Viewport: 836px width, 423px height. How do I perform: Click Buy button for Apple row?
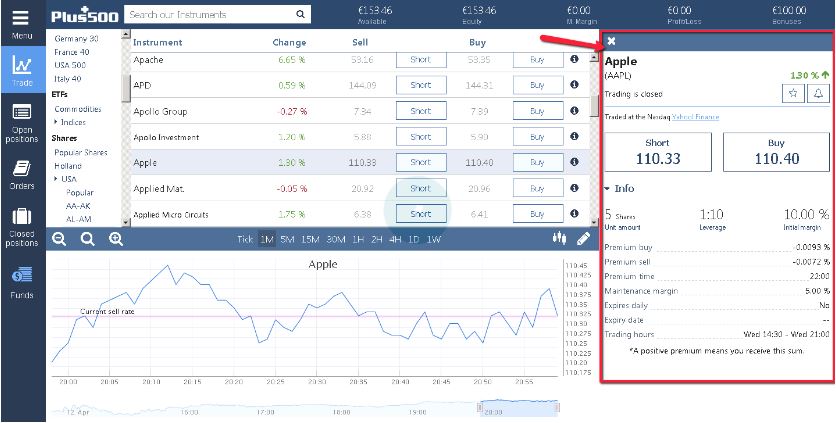pyautogui.click(x=538, y=162)
